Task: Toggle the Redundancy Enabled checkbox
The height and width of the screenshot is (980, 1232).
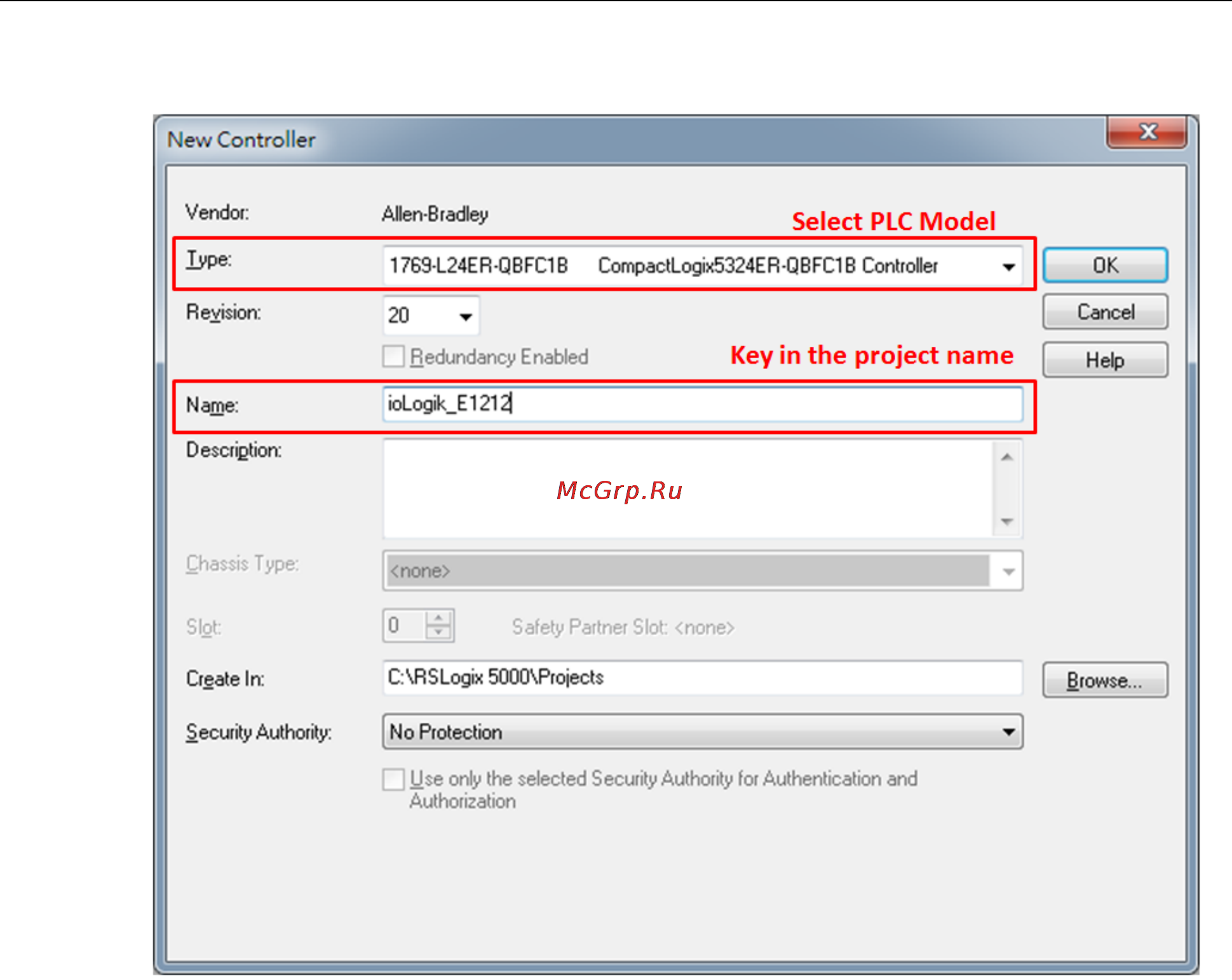Action: 394,356
